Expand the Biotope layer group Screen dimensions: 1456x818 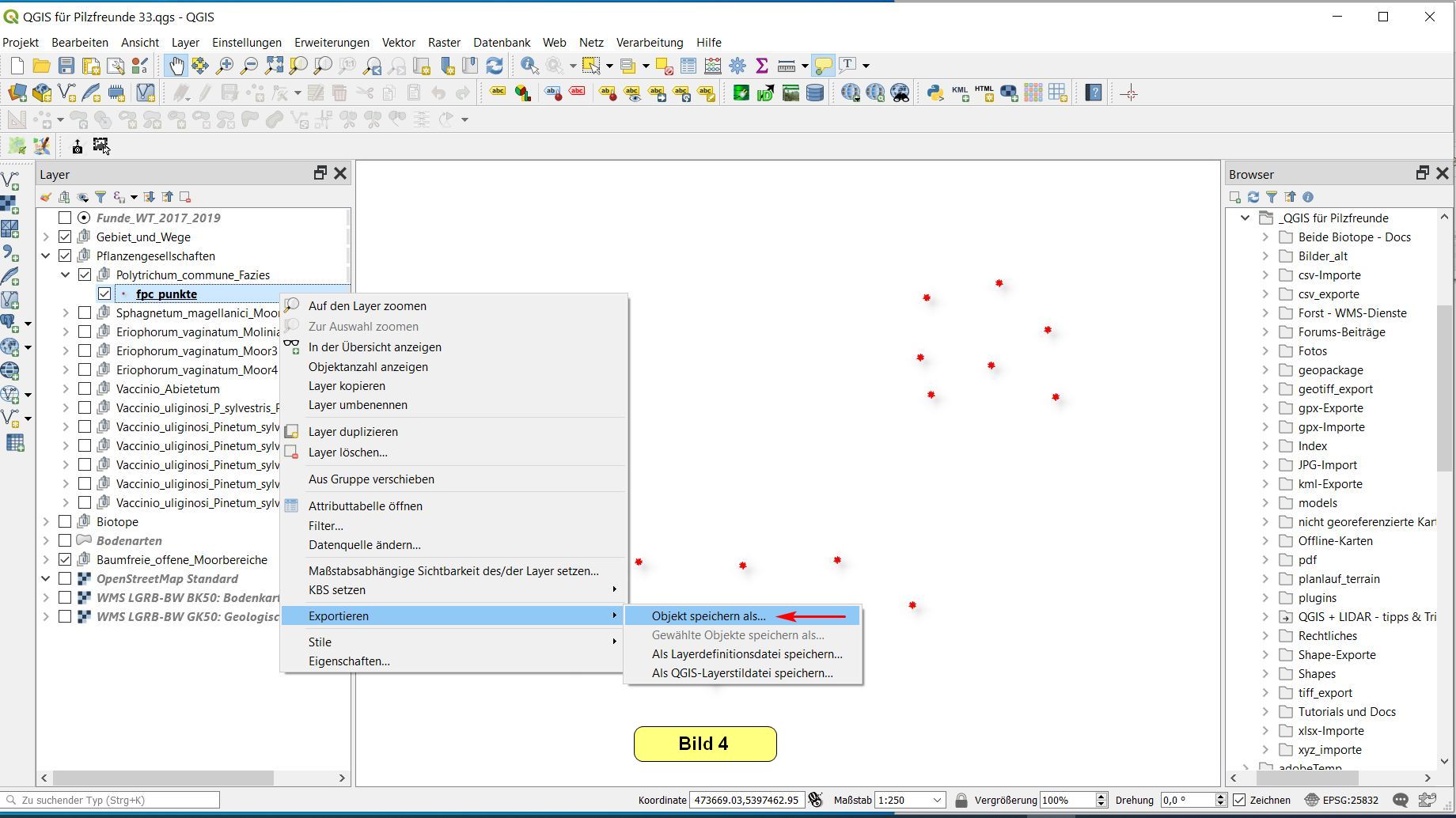pos(46,521)
